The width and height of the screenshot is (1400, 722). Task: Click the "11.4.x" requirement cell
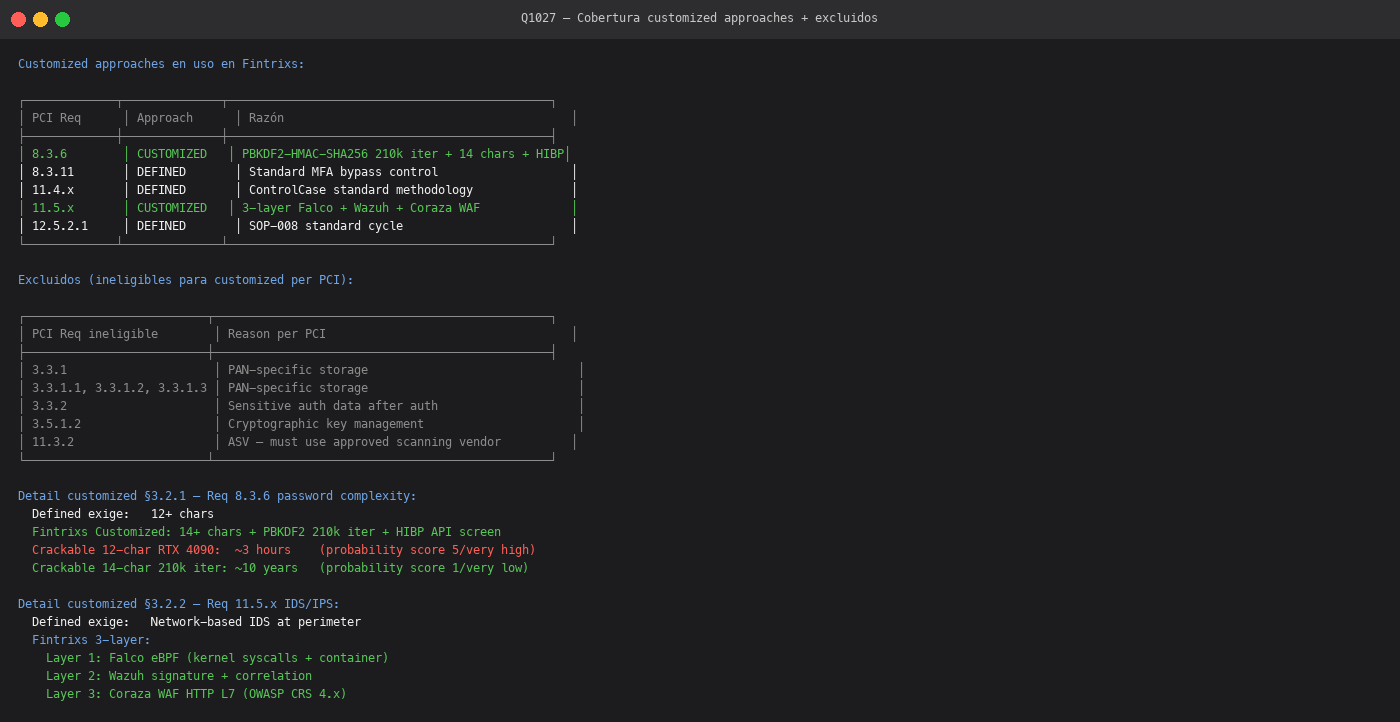53,190
